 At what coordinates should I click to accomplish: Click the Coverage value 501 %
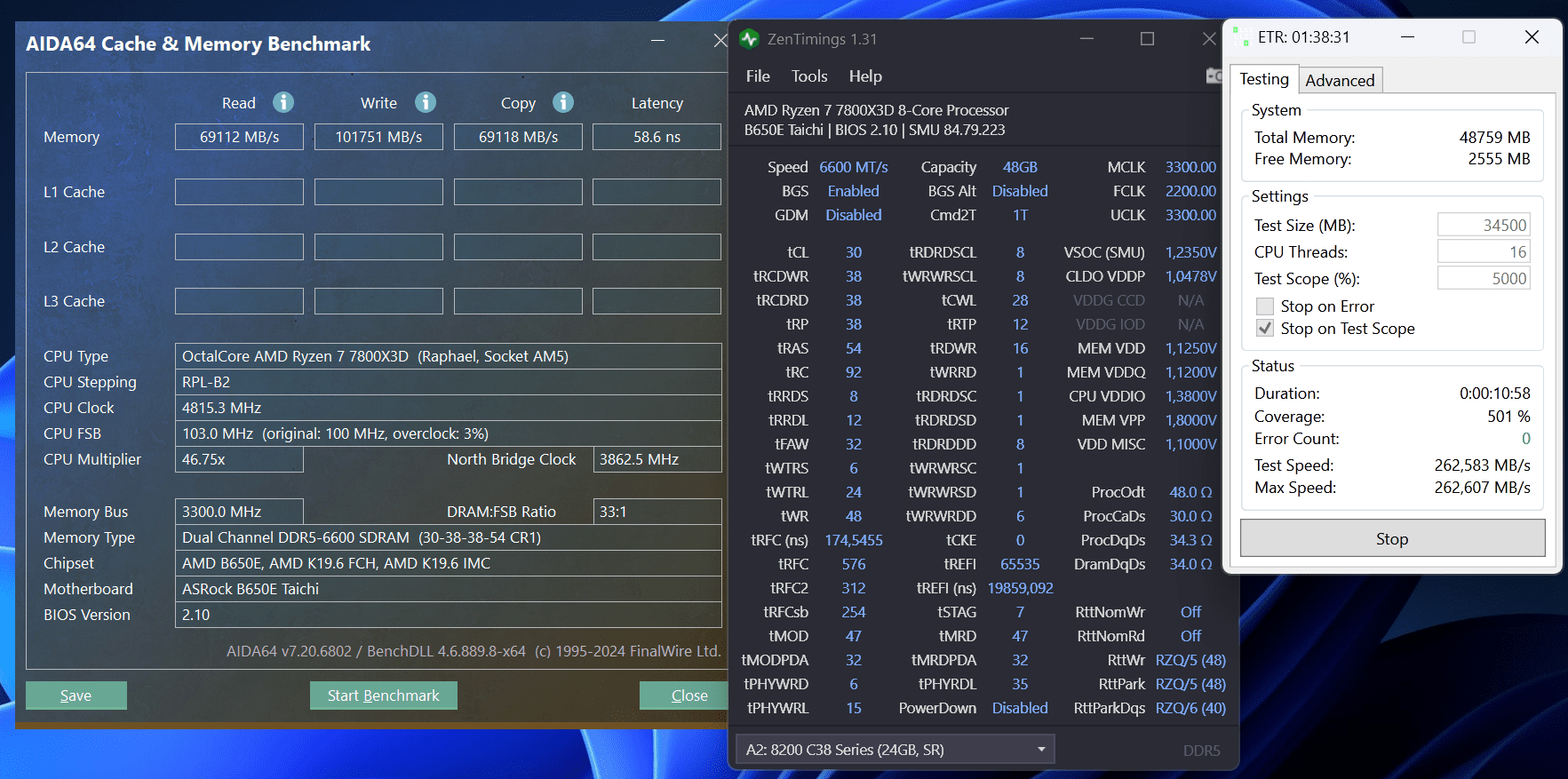point(1508,417)
